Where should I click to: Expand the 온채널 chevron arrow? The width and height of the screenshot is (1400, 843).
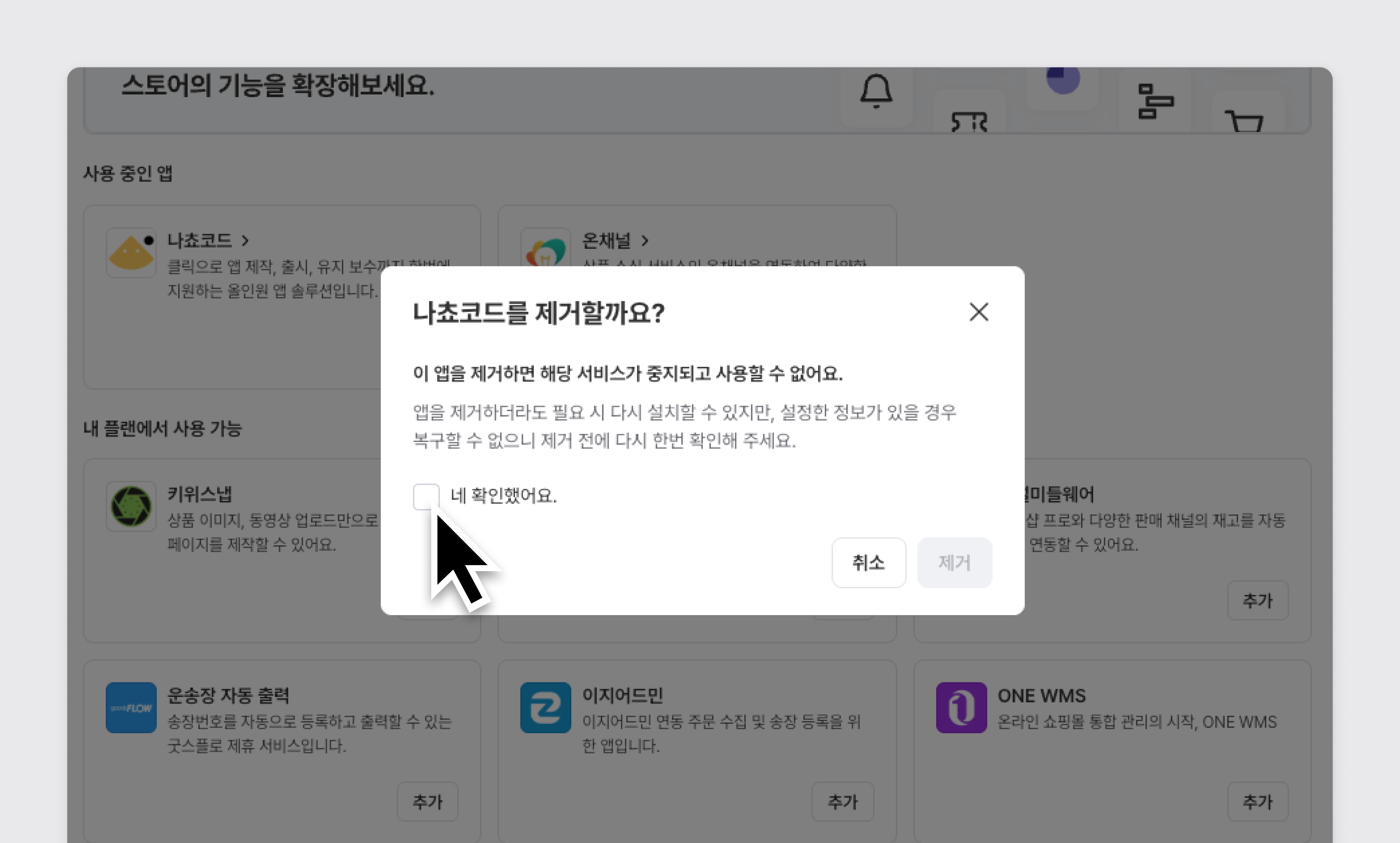[x=645, y=241]
